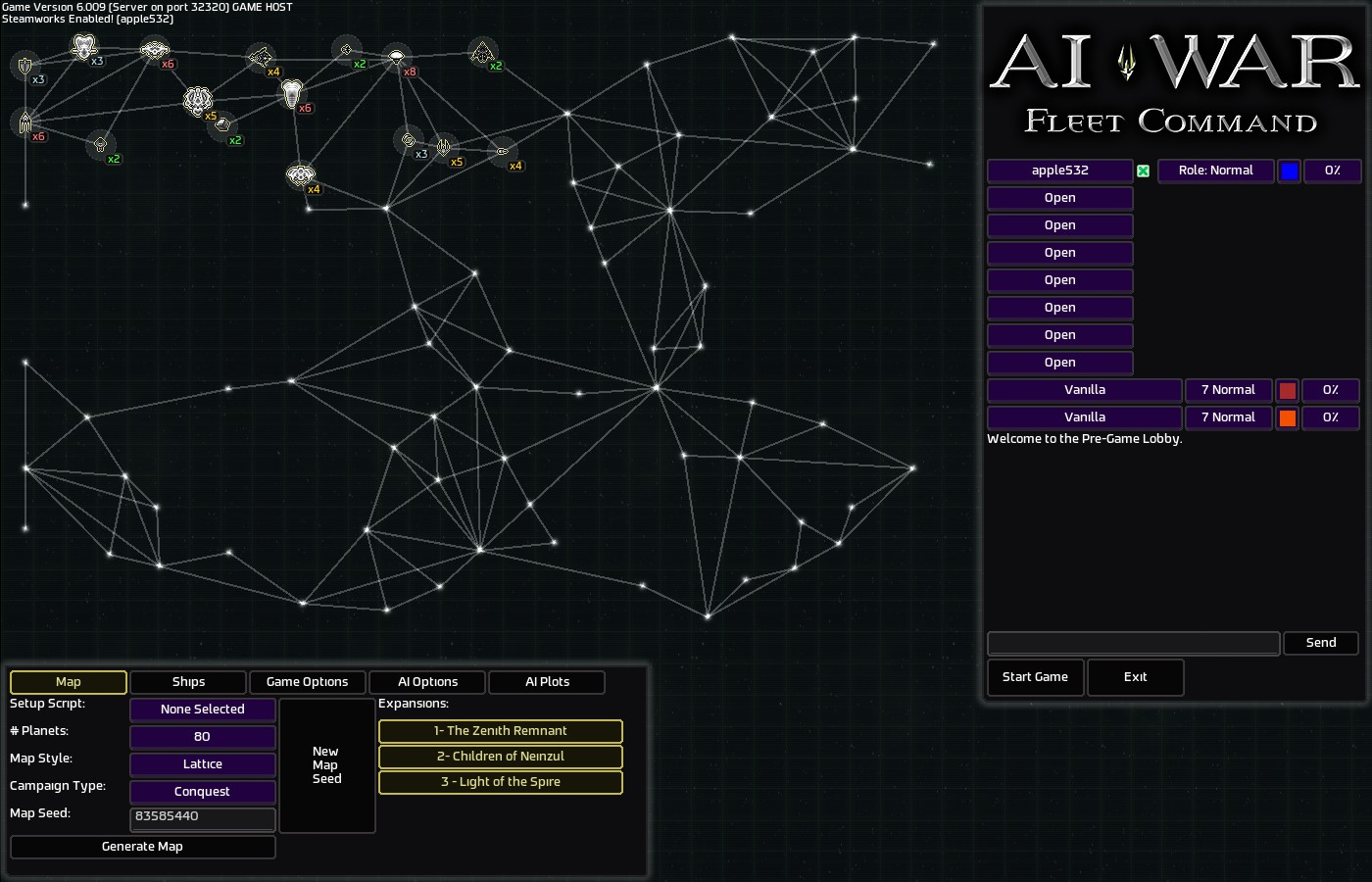
Task: Select the shield-shaped ship icon marked x3
Action: [25, 67]
